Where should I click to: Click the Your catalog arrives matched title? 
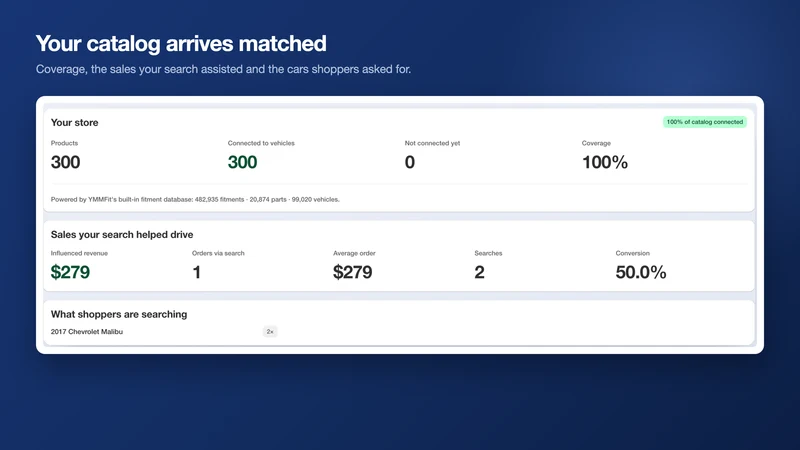[181, 43]
